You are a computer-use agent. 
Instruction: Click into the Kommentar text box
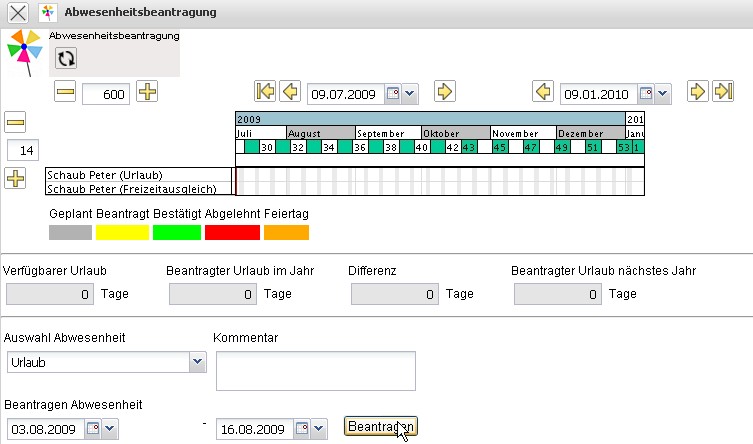click(x=316, y=371)
